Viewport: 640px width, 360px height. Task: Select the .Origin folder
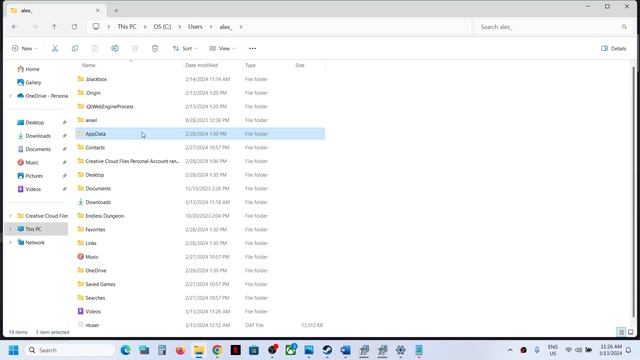(200, 93)
